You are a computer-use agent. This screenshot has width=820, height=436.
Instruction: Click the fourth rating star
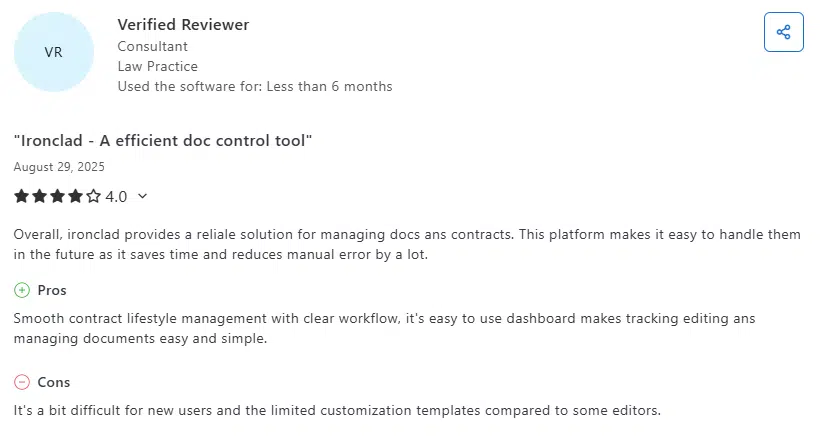pos(76,196)
